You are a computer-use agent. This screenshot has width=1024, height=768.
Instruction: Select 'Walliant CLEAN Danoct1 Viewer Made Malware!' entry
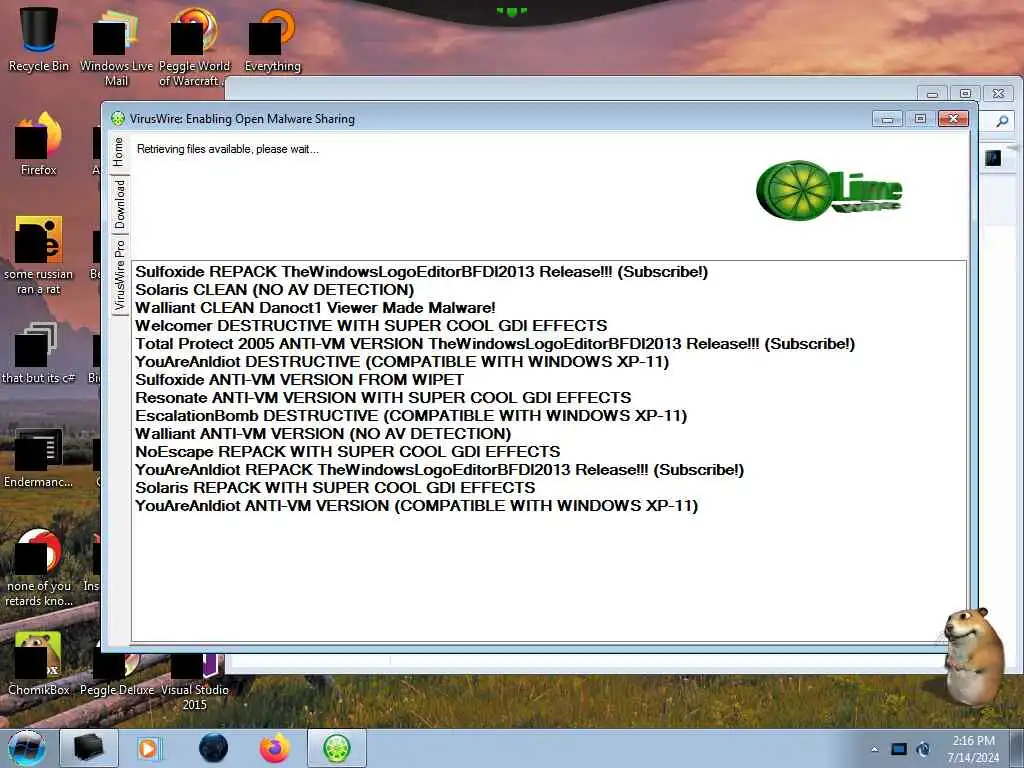315,308
